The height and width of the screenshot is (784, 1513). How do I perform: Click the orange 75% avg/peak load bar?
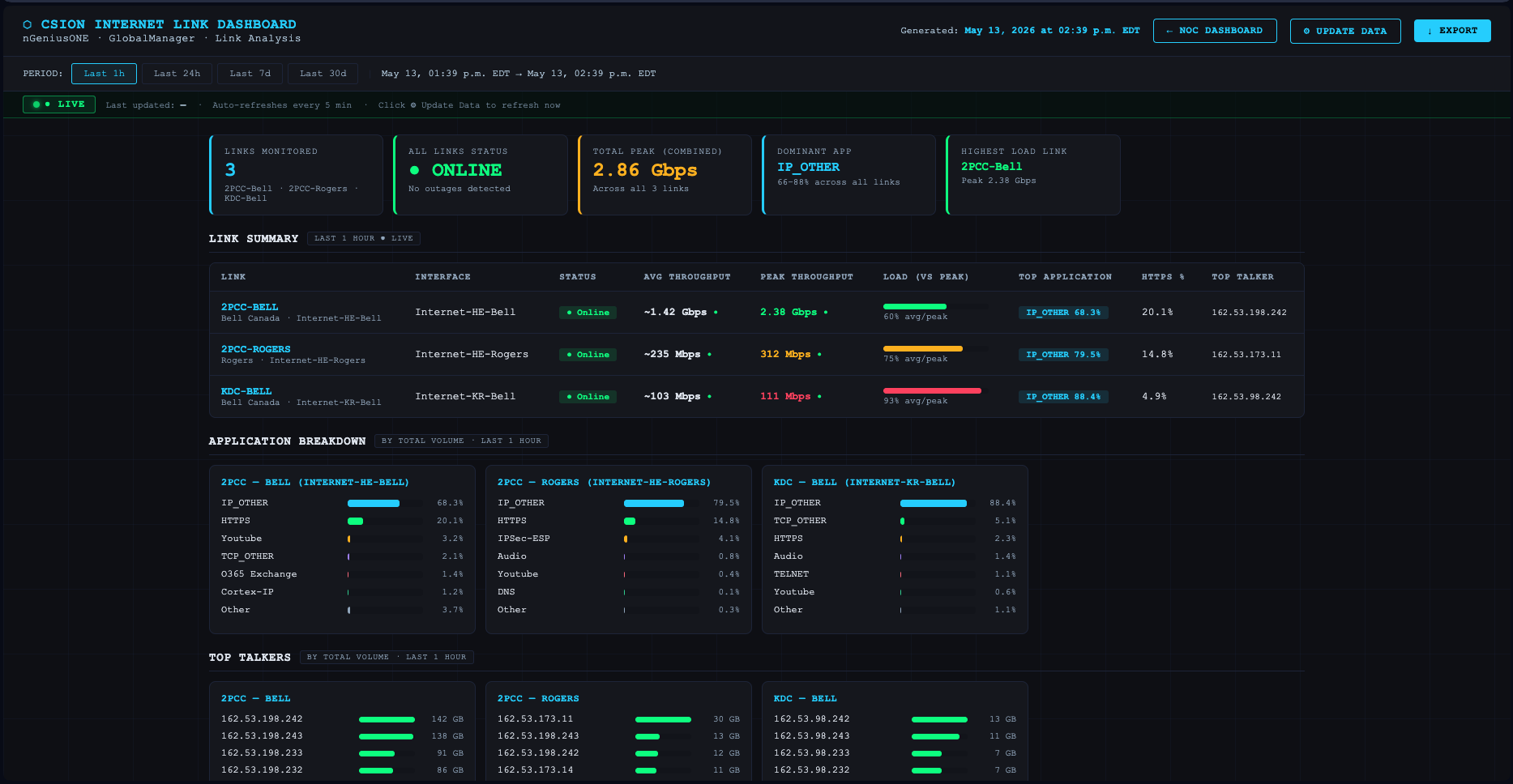click(x=923, y=348)
